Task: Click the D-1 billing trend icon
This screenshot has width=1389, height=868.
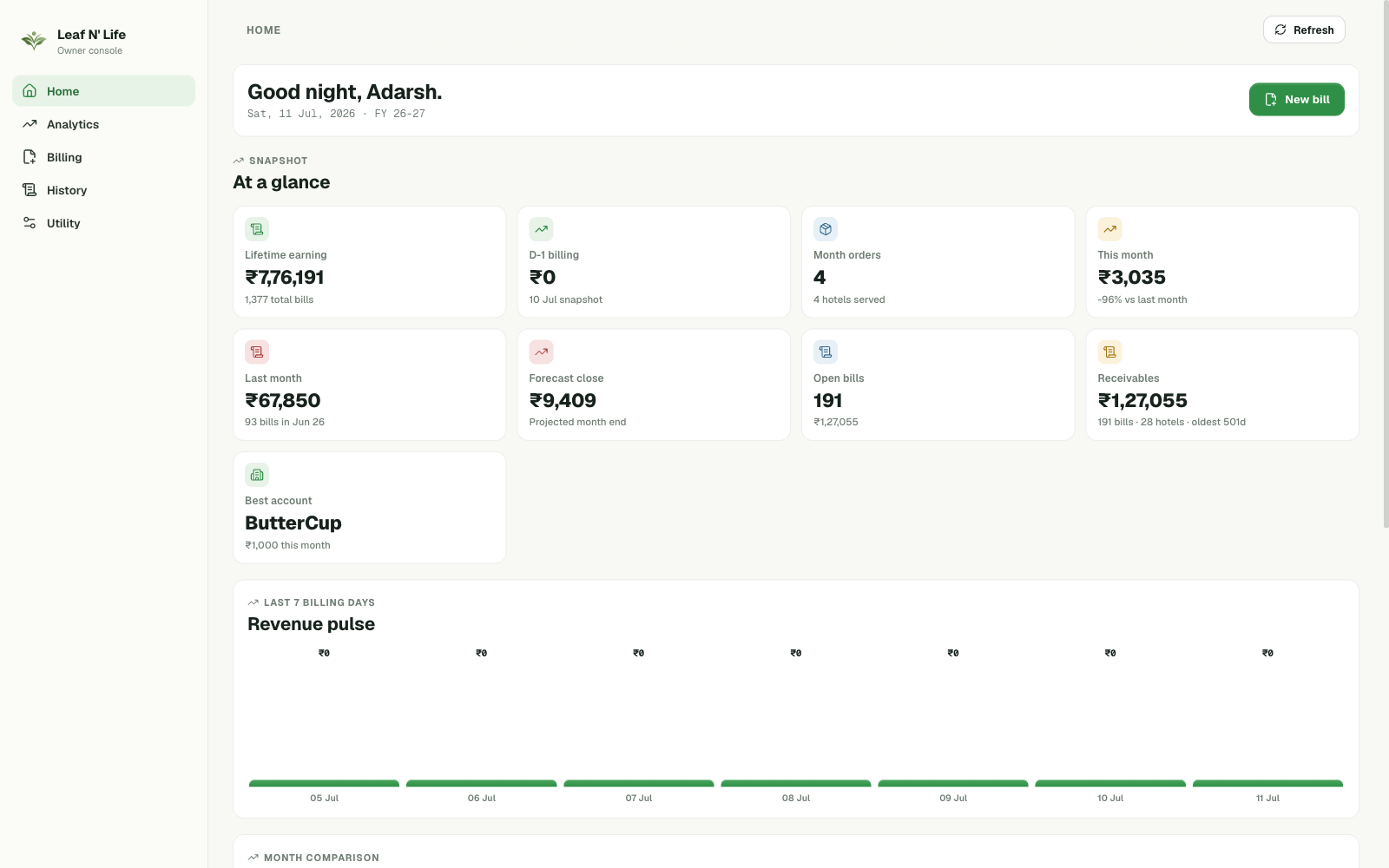Action: (541, 229)
